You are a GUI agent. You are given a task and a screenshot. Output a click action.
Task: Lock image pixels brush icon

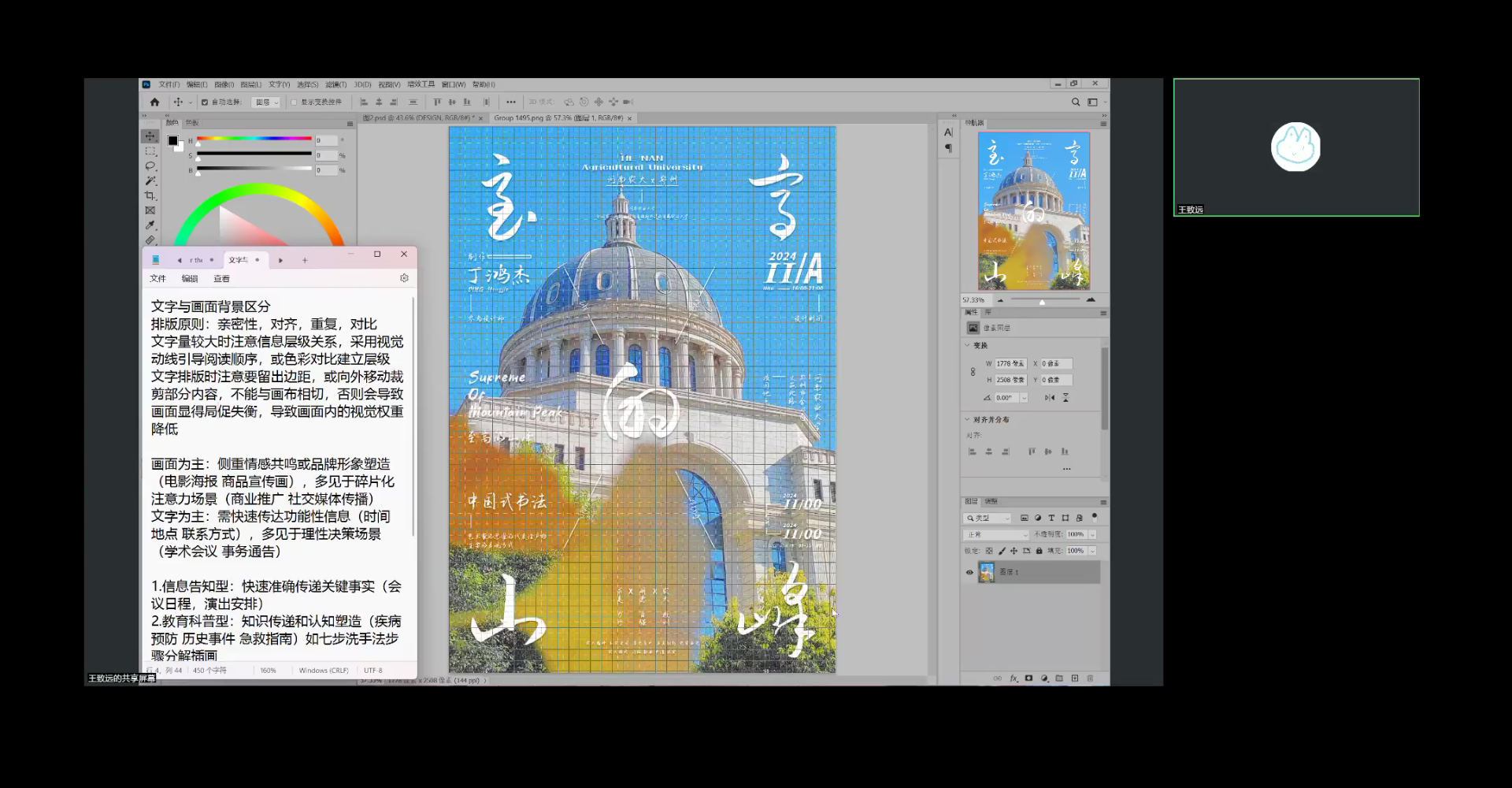pos(1002,551)
